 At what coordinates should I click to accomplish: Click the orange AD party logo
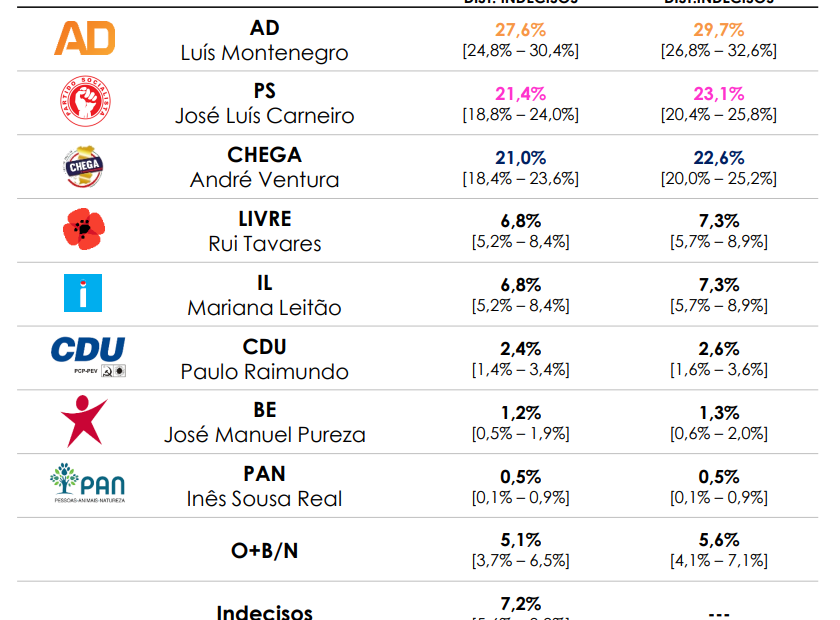84,39
